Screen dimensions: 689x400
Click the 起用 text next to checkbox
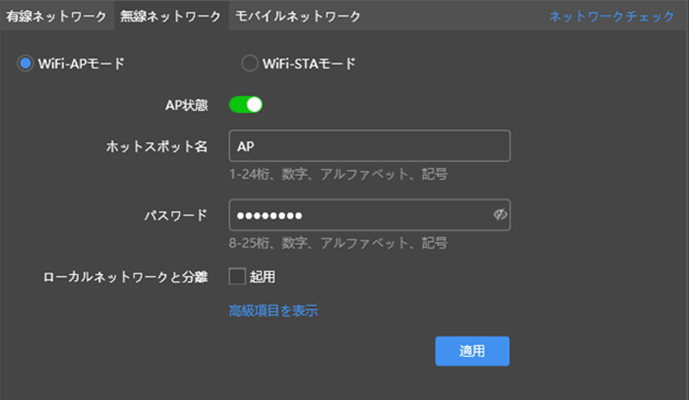click(262, 276)
